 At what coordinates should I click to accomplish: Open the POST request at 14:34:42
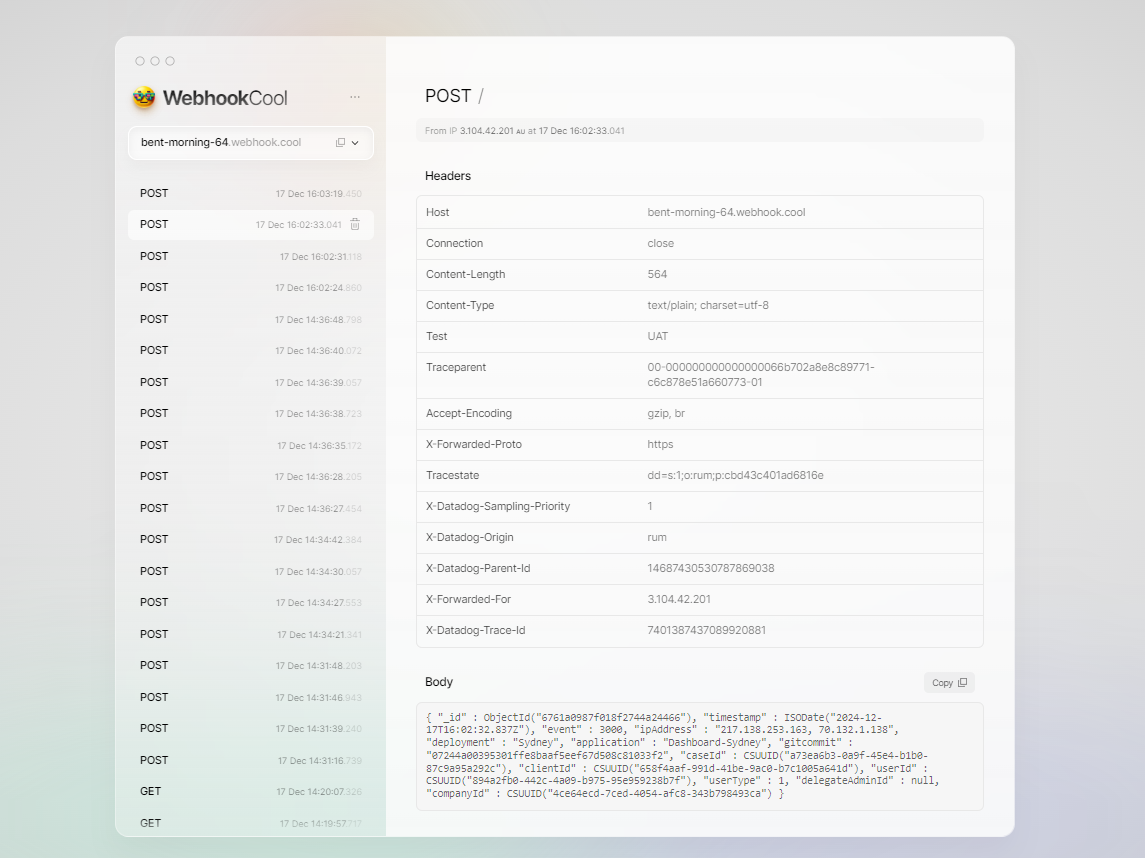click(250, 540)
